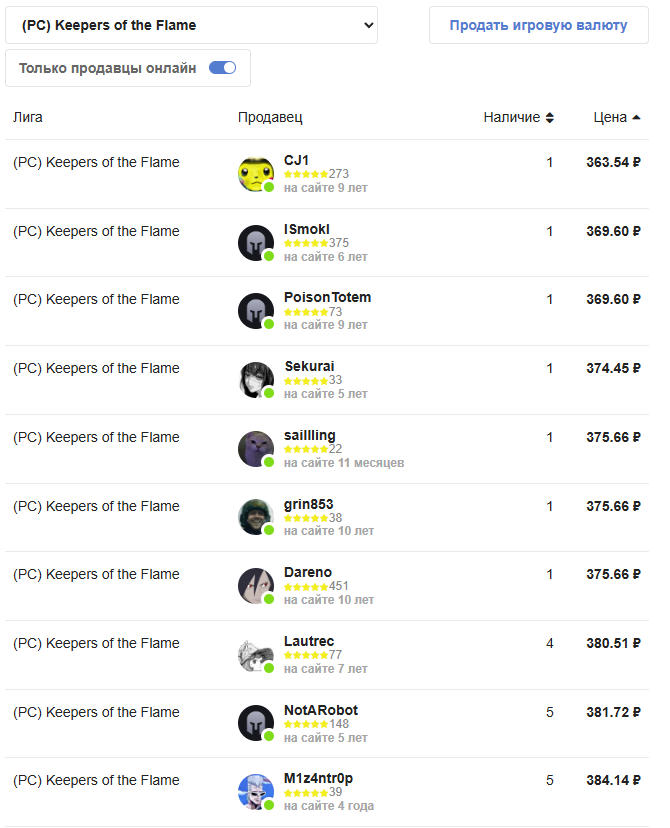Screen dimensions: 670x828
Task: Open the CJ1 offer priced 363.54 ₽
Action: (x=613, y=162)
